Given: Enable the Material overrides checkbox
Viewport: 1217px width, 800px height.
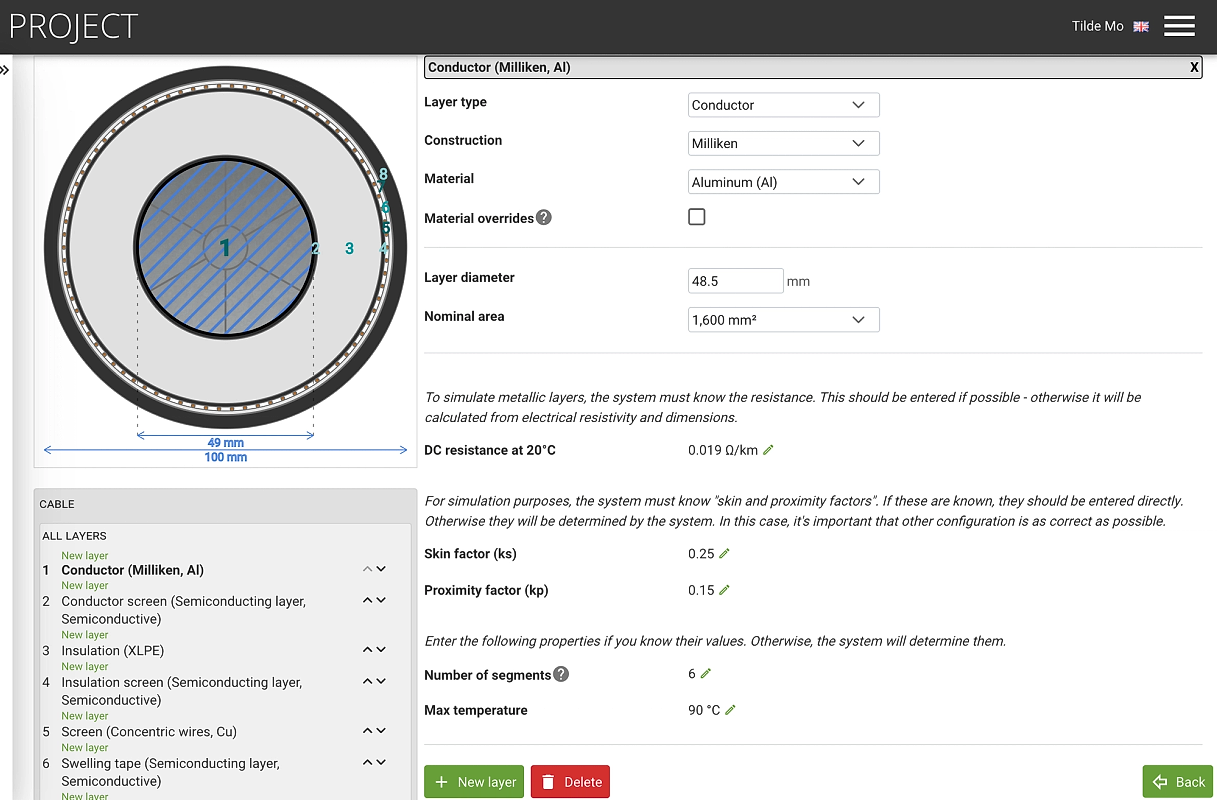Looking at the screenshot, I should (x=697, y=216).
